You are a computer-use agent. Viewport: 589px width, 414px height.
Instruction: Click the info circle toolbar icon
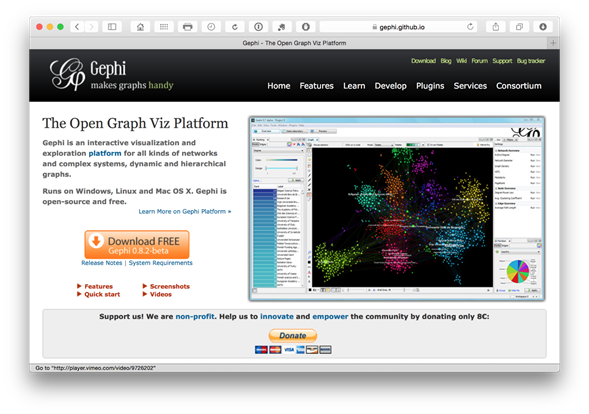pos(258,27)
